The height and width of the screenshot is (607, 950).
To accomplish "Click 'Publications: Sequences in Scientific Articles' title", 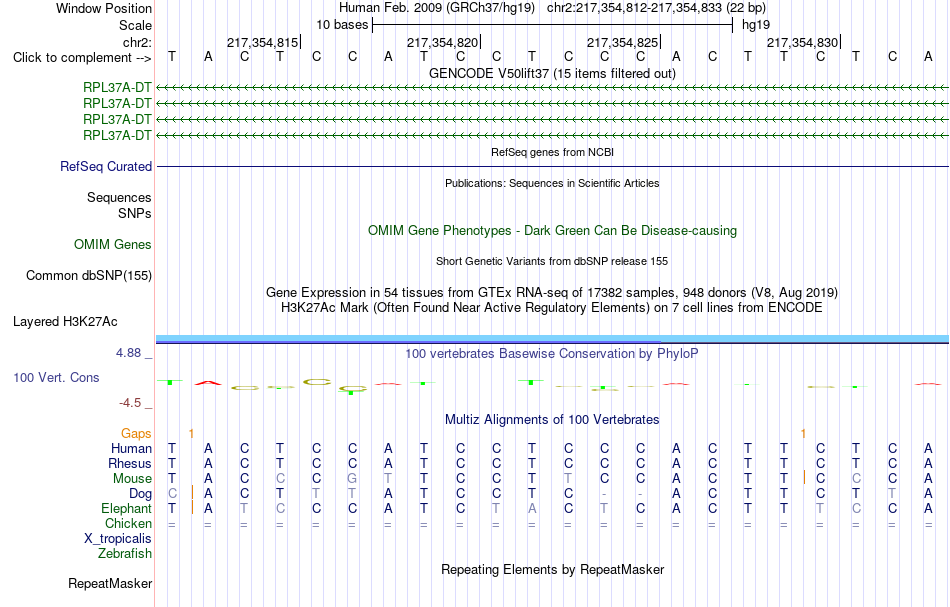I will point(553,183).
